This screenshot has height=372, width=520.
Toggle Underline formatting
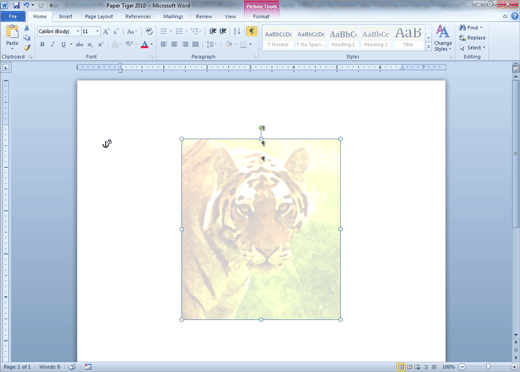point(63,44)
